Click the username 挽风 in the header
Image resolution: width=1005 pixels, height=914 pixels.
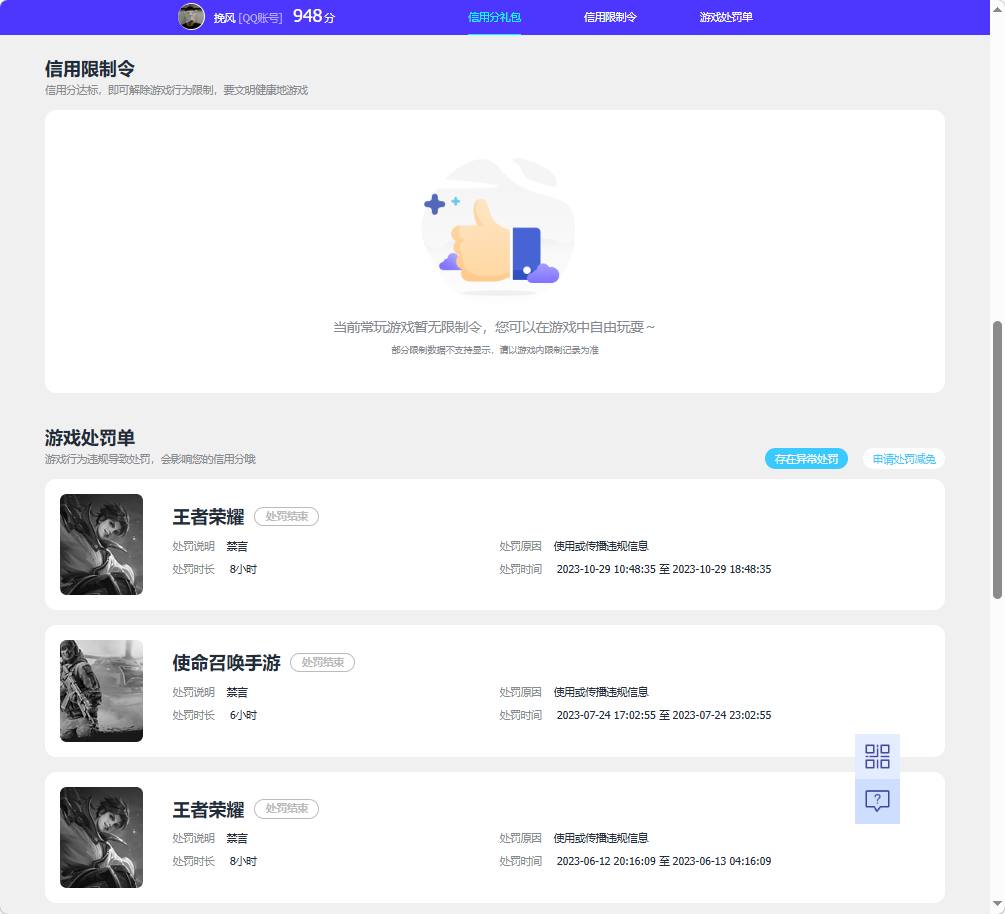coord(224,16)
